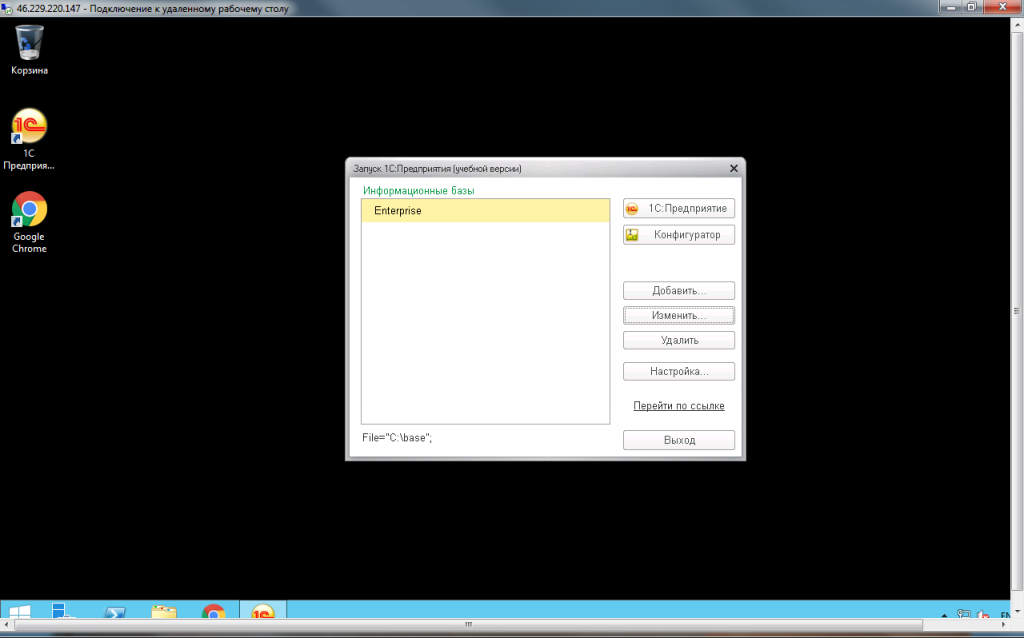Open the Конфигуратор for Enterprise base
This screenshot has height=638, width=1024.
click(x=679, y=234)
